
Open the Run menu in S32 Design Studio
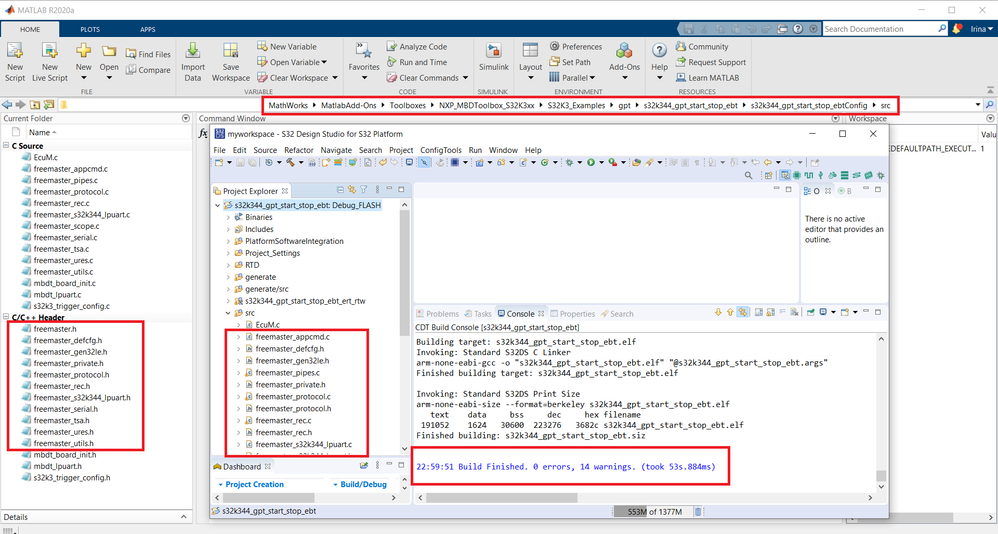coord(475,150)
